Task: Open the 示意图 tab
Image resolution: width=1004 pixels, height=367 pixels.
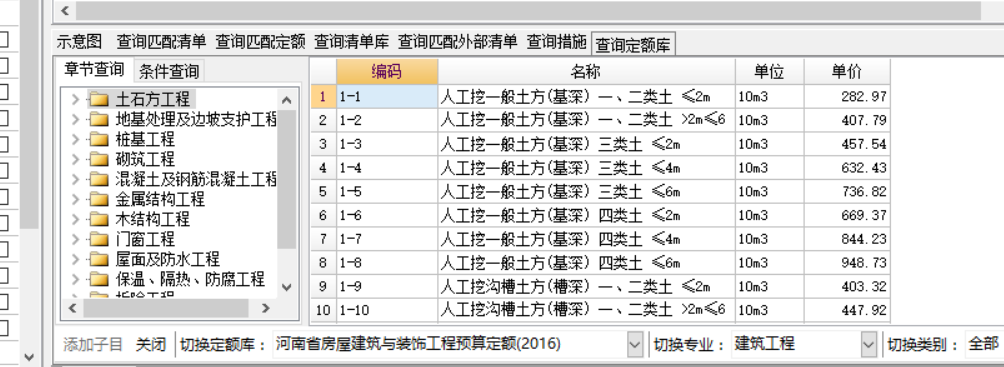Action: (x=79, y=42)
